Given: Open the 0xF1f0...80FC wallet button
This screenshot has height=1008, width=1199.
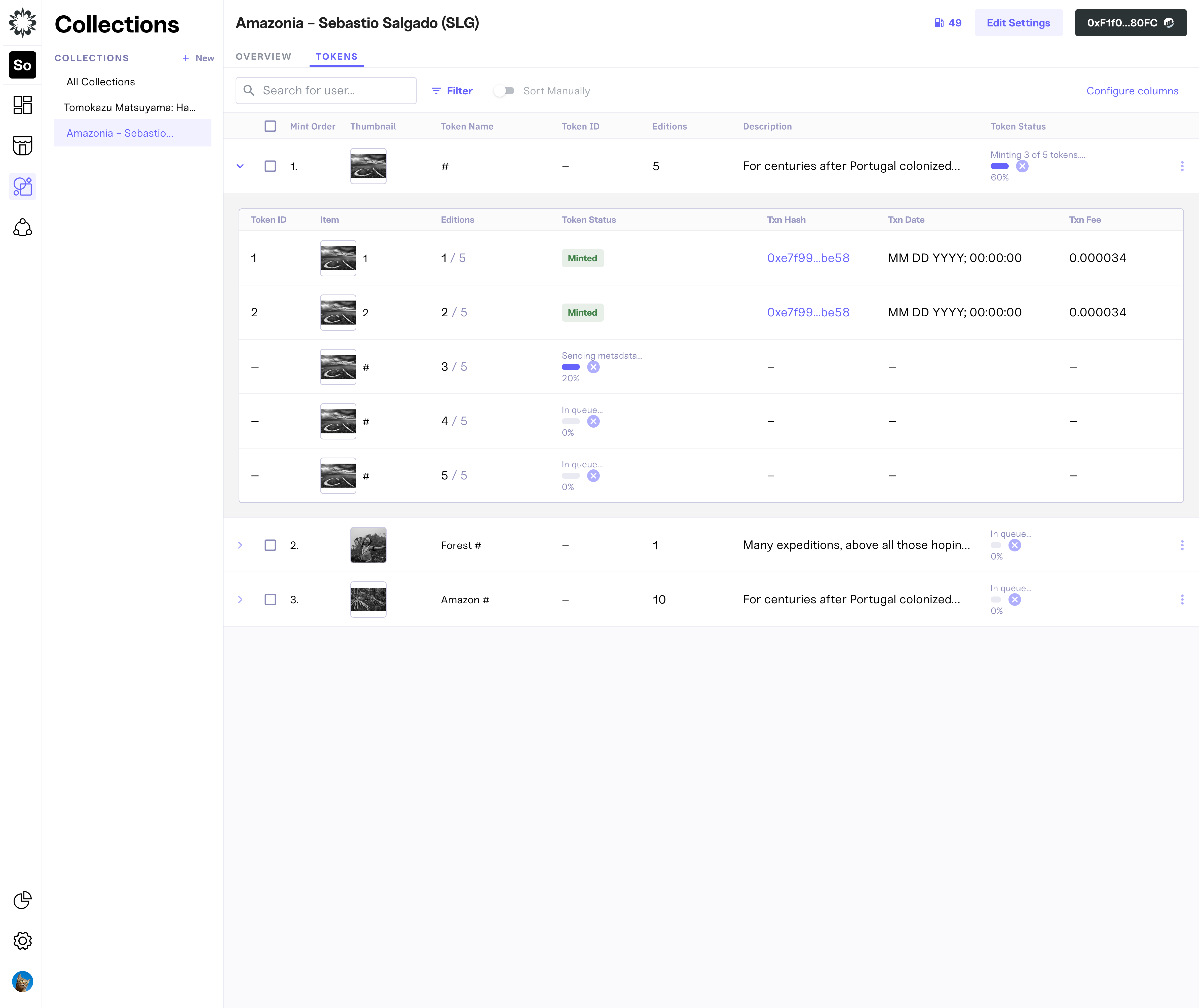Looking at the screenshot, I should click(1131, 23).
